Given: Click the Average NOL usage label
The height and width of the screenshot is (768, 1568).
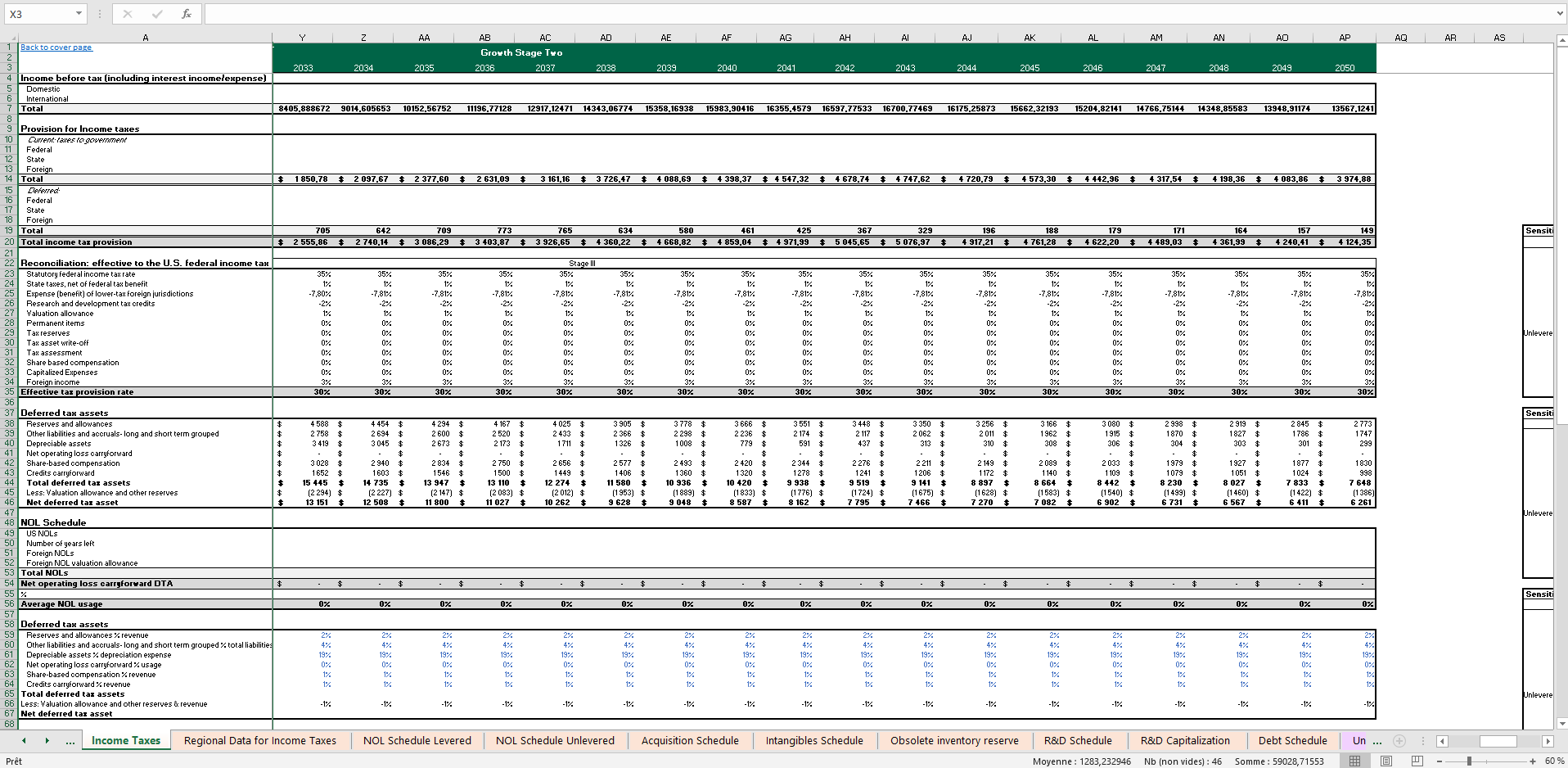Looking at the screenshot, I should [x=61, y=604].
